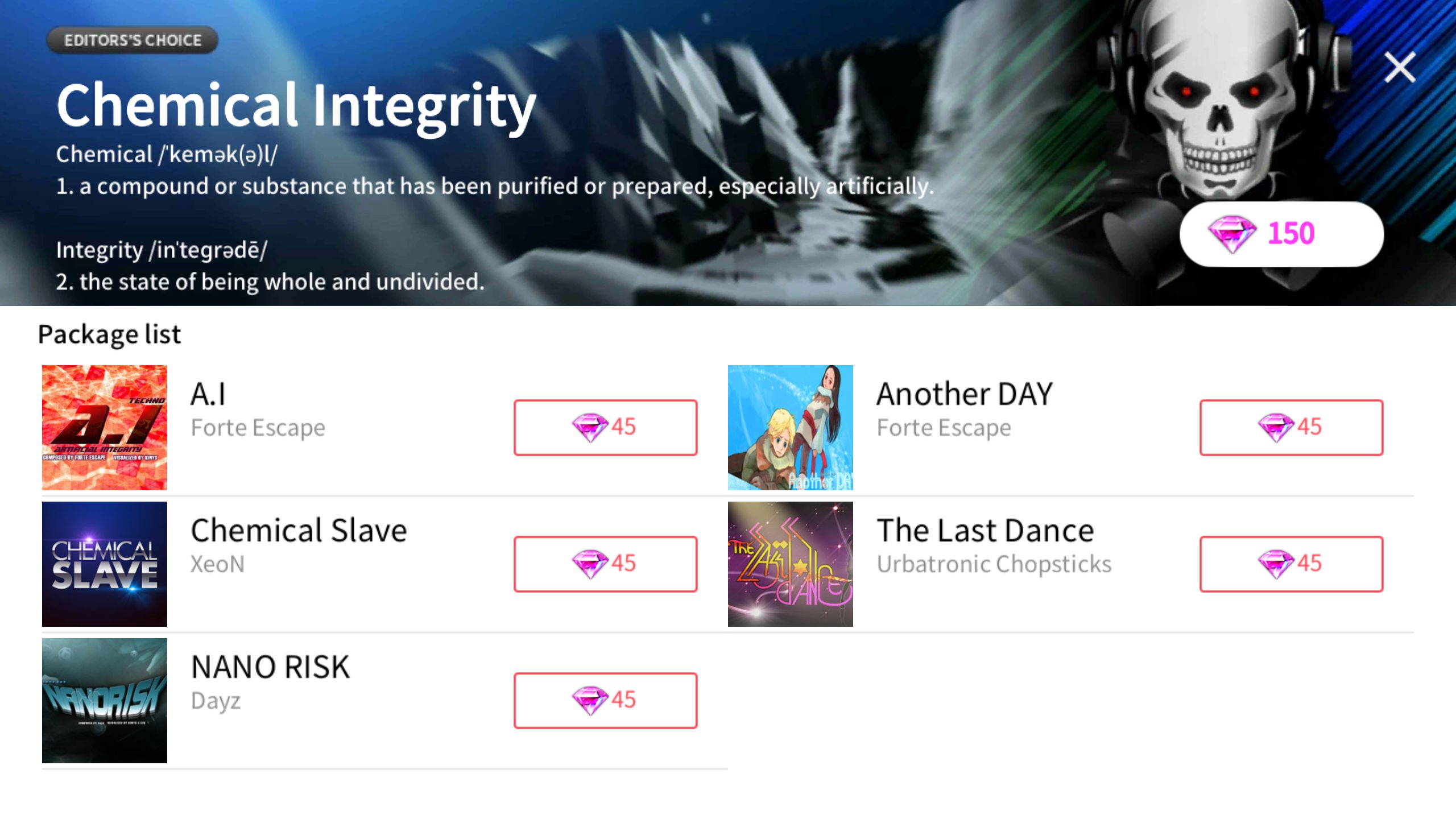1456x819 pixels.
Task: Tap the Chemical Slave album art
Action: [105, 564]
